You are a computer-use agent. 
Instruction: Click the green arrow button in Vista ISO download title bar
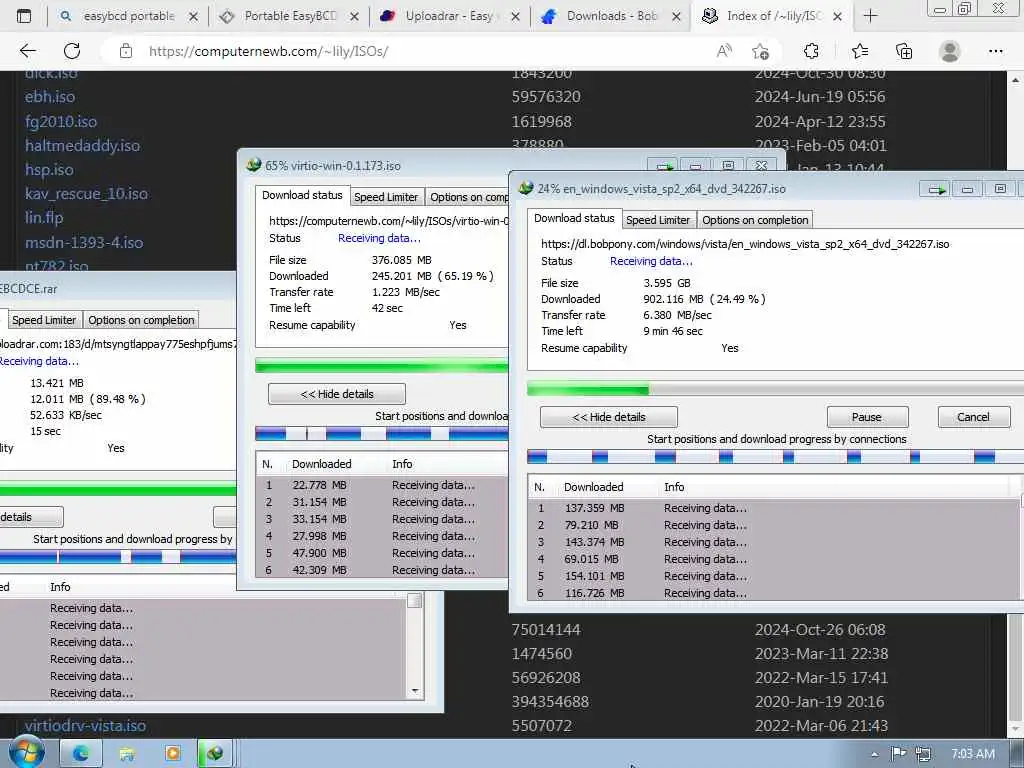tap(936, 189)
